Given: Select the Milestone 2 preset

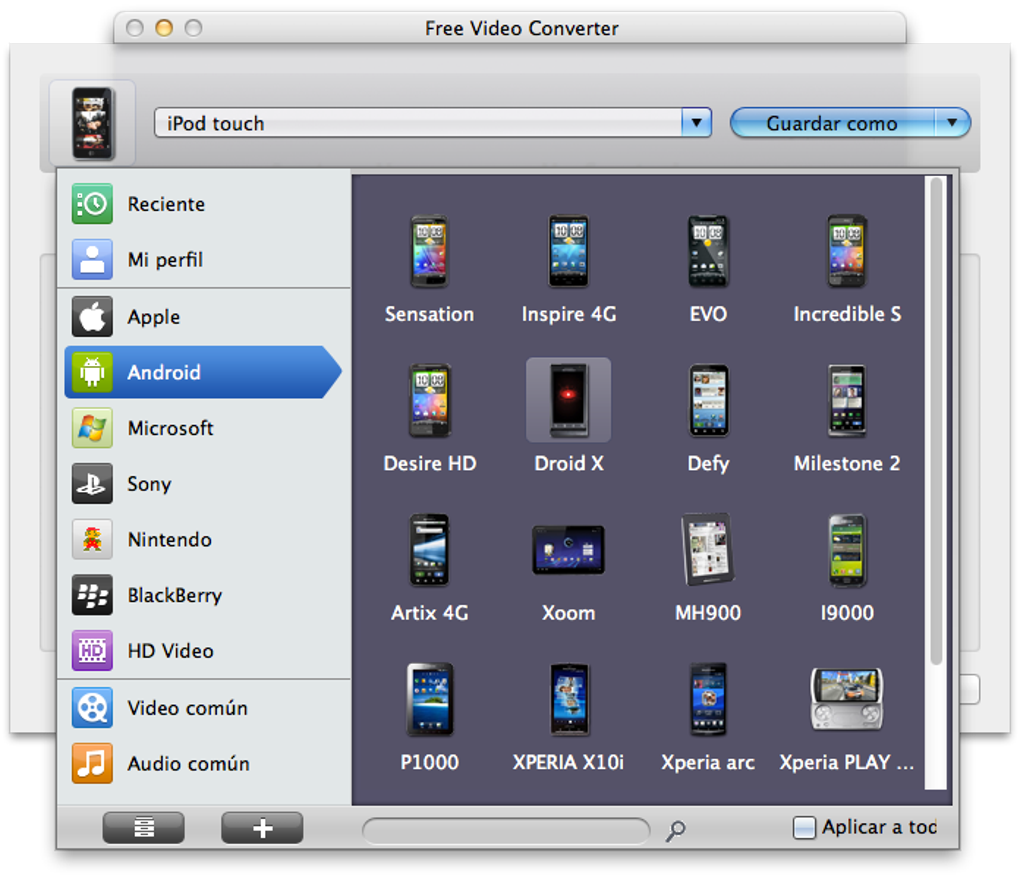Looking at the screenshot, I should coord(847,418).
